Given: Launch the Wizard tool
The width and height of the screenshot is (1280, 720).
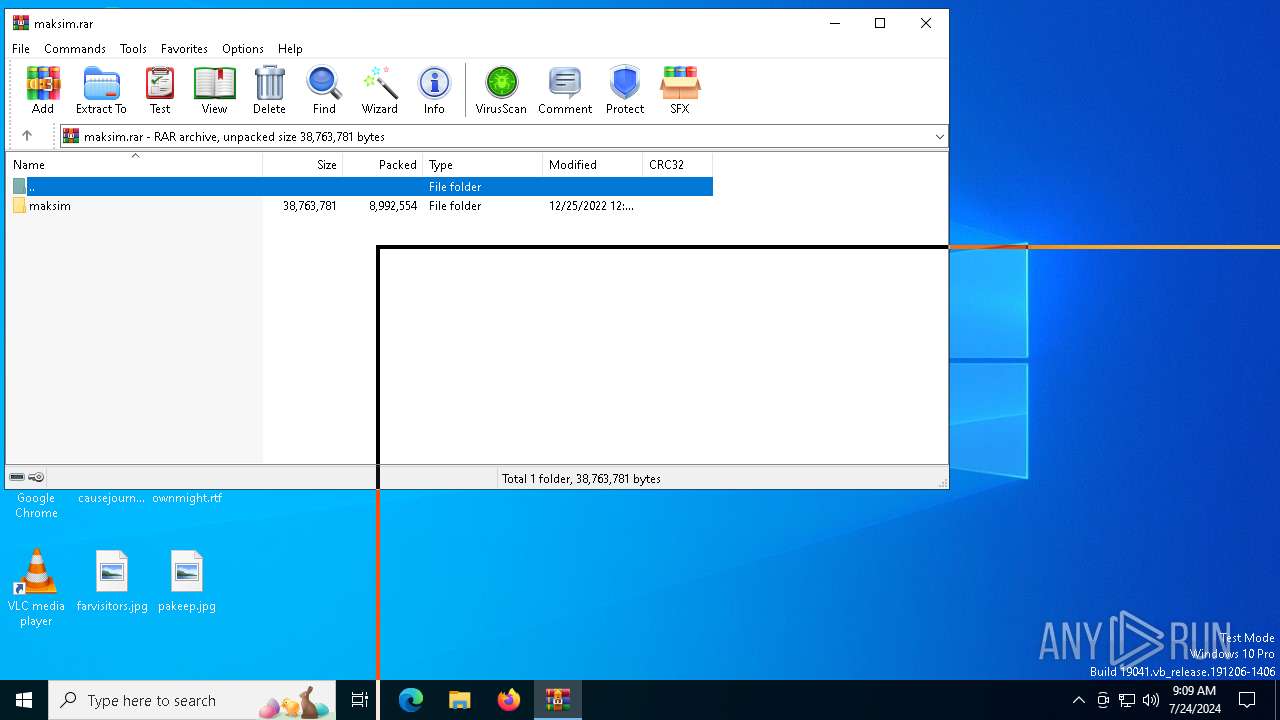Looking at the screenshot, I should (380, 91).
